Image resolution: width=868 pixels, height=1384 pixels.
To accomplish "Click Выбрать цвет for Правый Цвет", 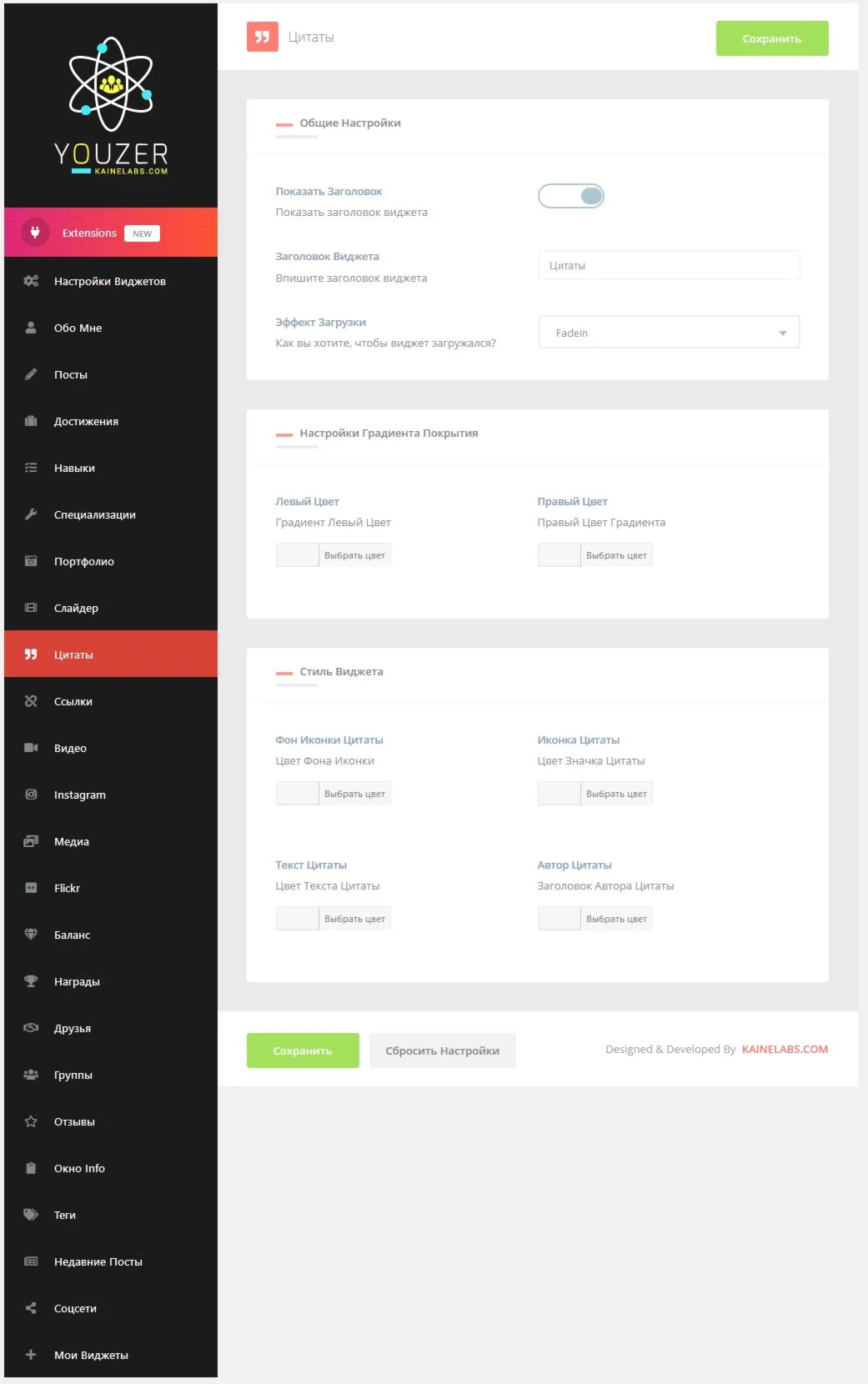I will (x=616, y=555).
